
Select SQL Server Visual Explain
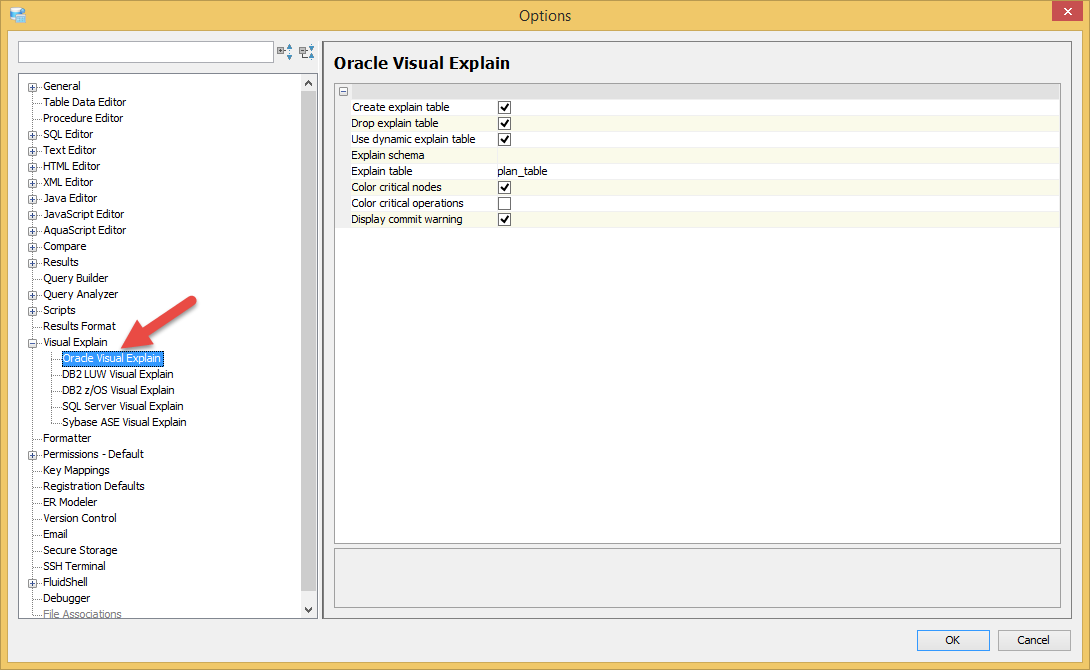point(122,406)
